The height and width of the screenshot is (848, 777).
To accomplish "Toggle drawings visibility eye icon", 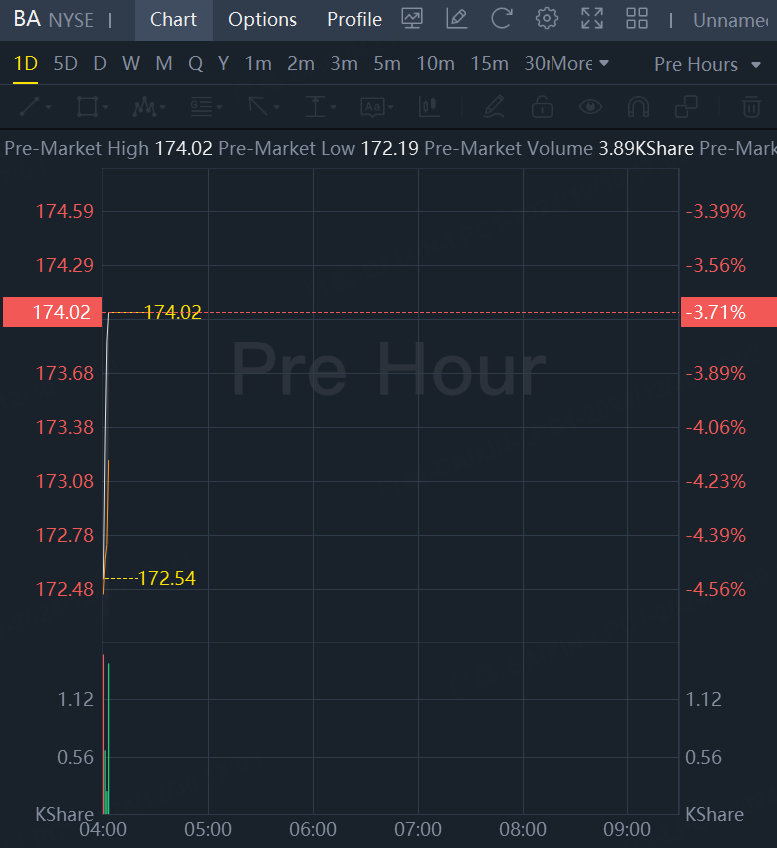I will 590,106.
